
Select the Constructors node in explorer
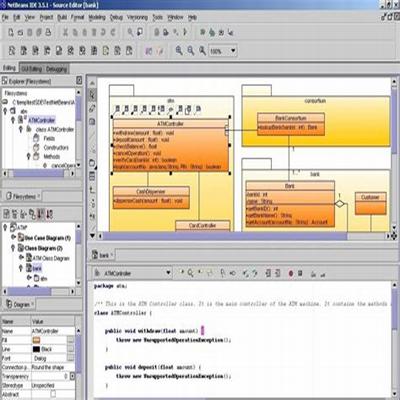pos(56,147)
